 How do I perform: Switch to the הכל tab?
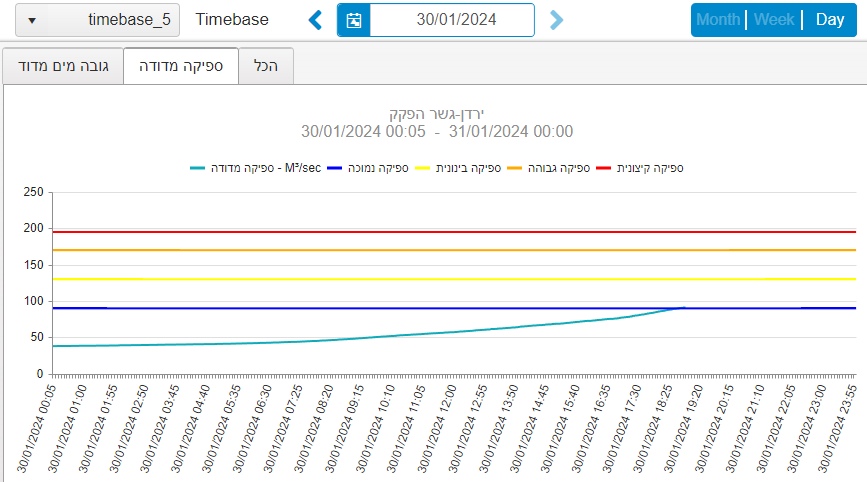(x=266, y=66)
